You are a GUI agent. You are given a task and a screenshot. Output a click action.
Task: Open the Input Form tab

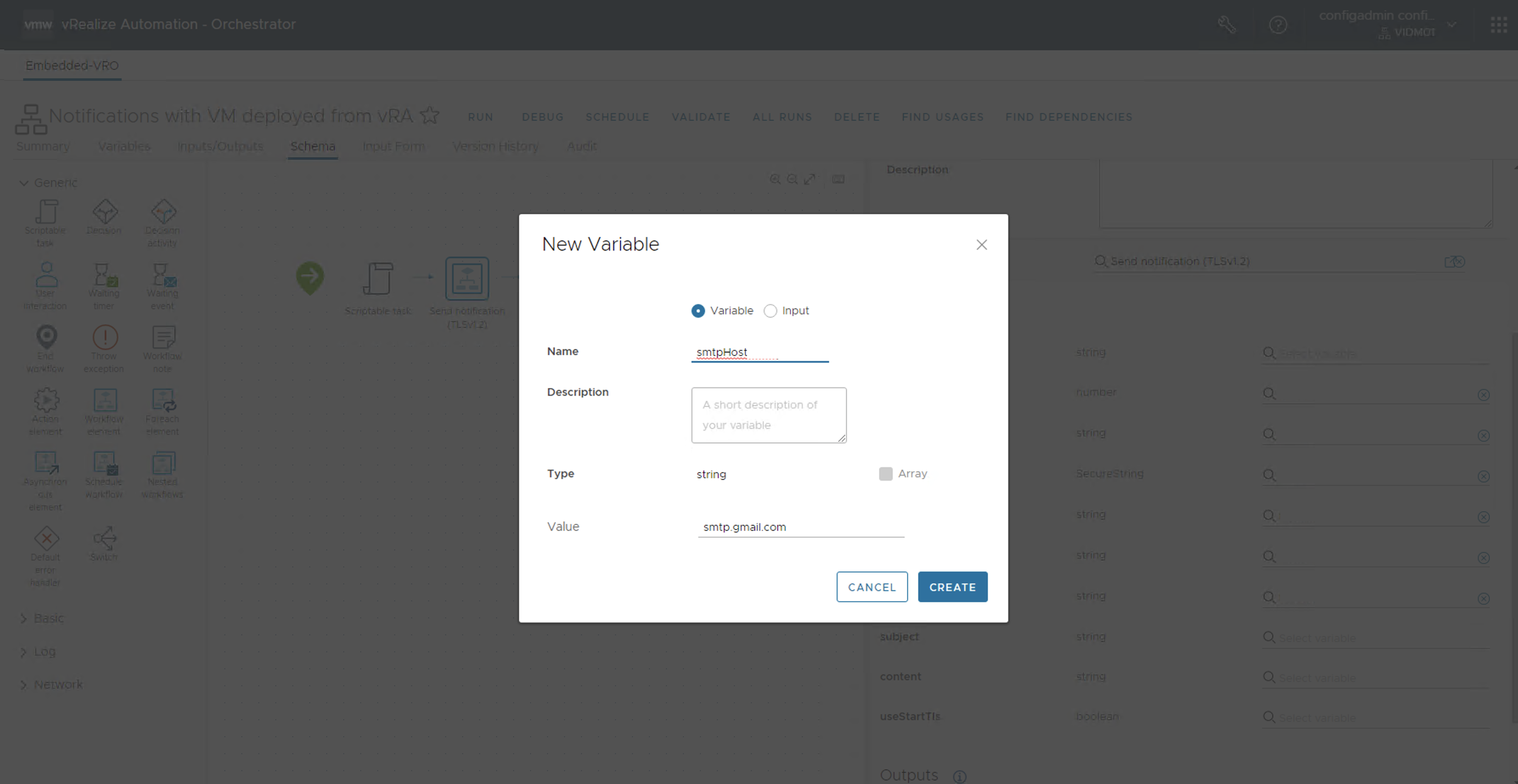393,146
